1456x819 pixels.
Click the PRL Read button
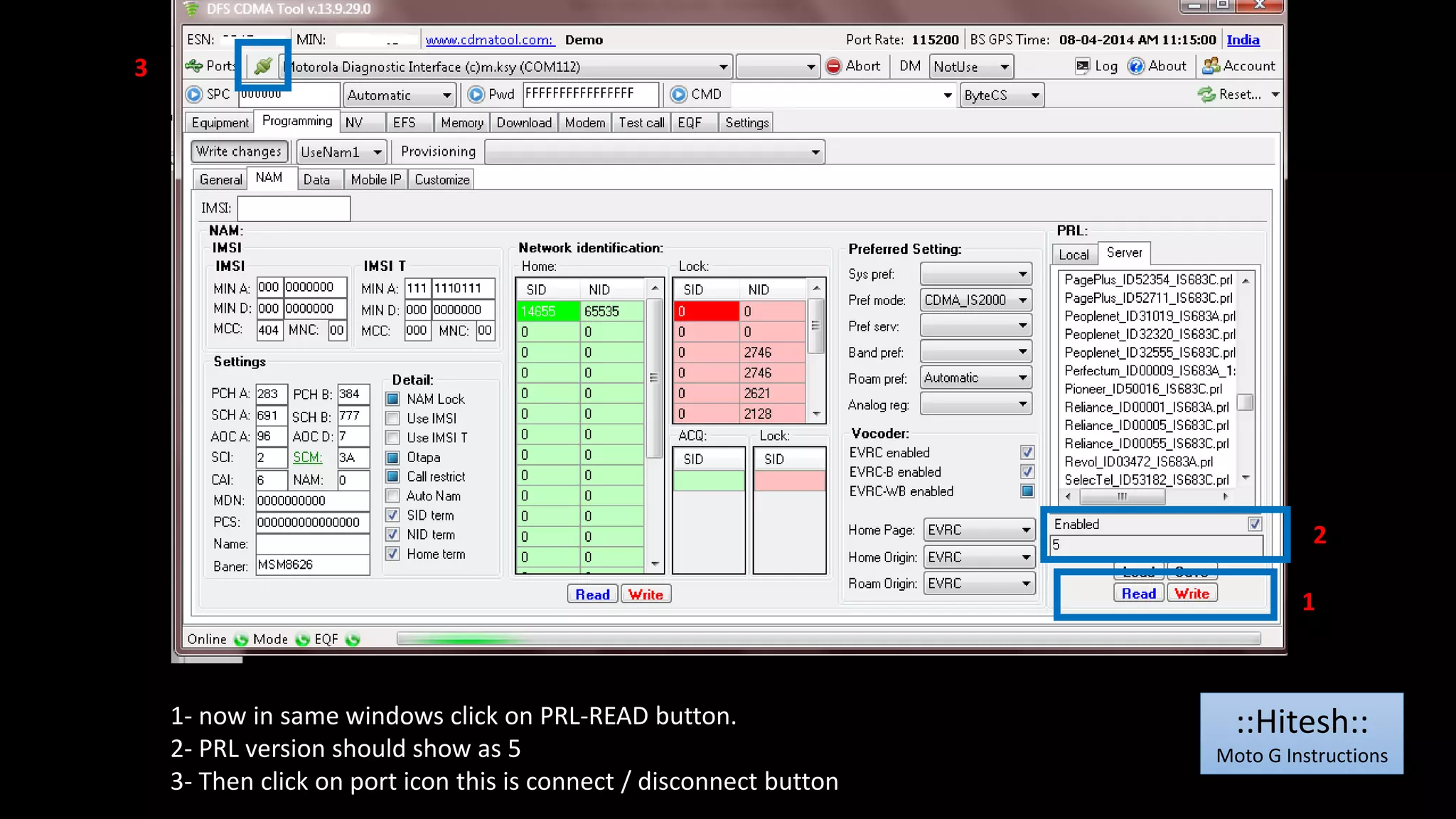click(x=1138, y=593)
